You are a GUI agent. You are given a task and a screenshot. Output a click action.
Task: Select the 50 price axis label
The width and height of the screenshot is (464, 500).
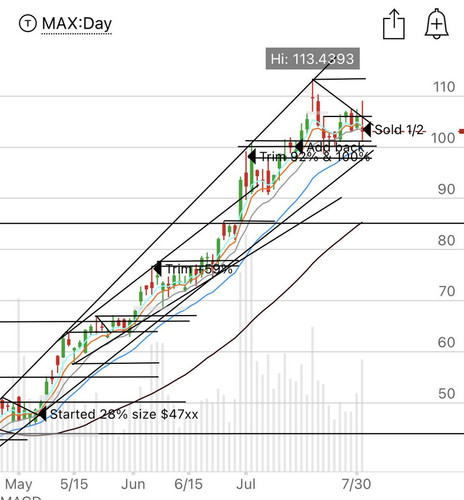(x=446, y=394)
